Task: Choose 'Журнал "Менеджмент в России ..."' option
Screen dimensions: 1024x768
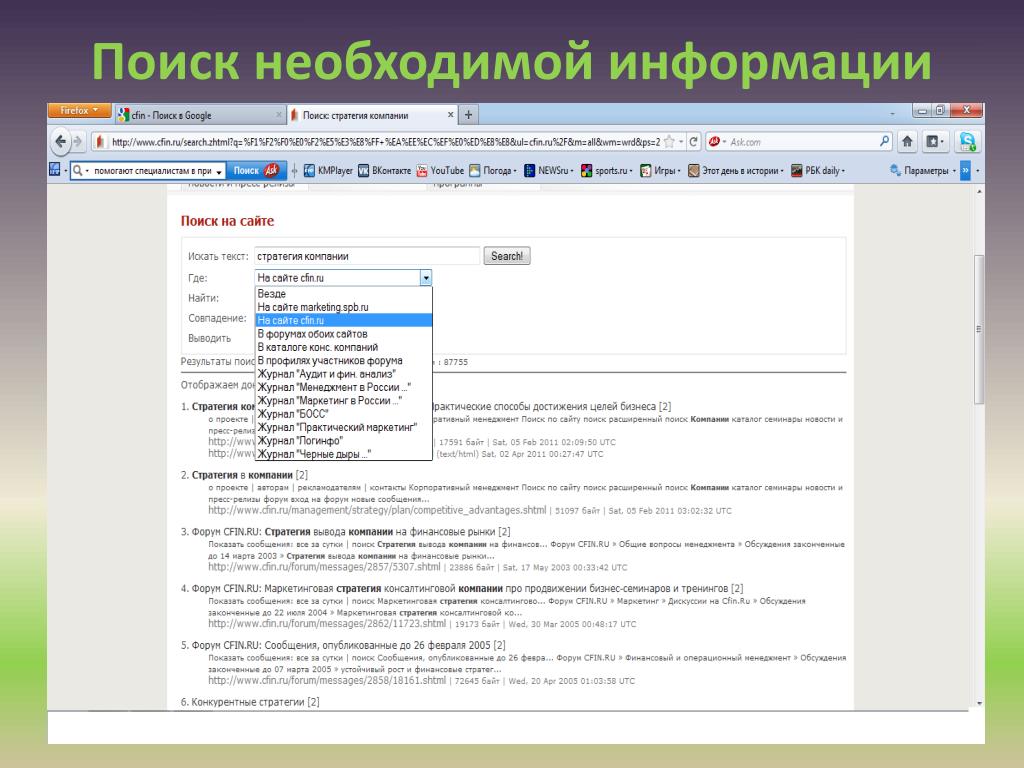Action: (343, 387)
